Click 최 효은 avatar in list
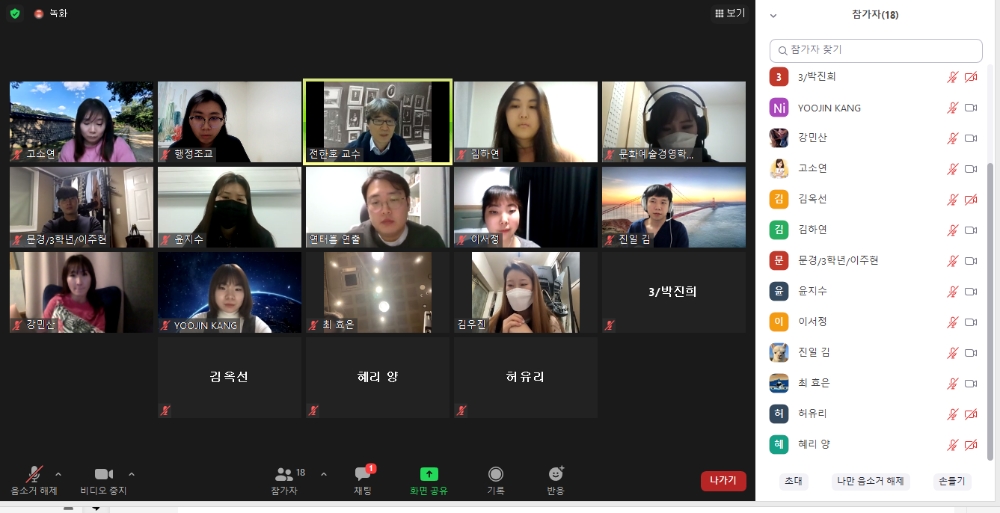The image size is (1000, 513). [x=779, y=383]
